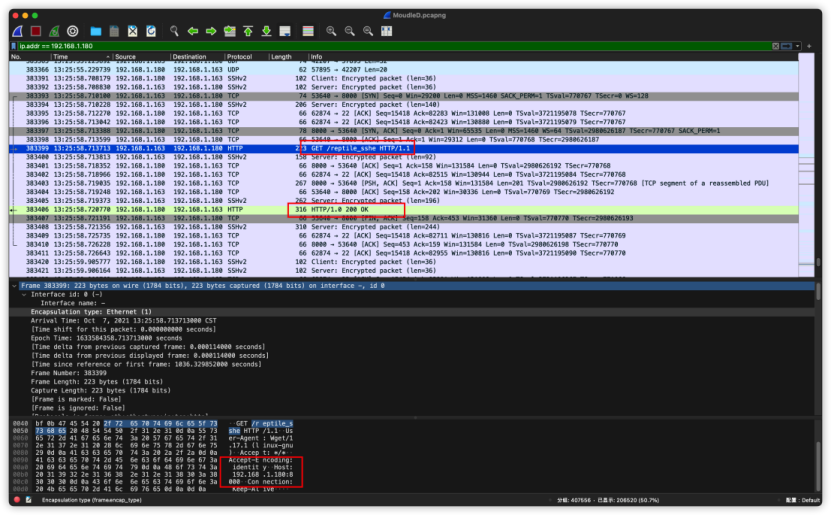Sort by the Length column header
The image size is (831, 515).
288,57
